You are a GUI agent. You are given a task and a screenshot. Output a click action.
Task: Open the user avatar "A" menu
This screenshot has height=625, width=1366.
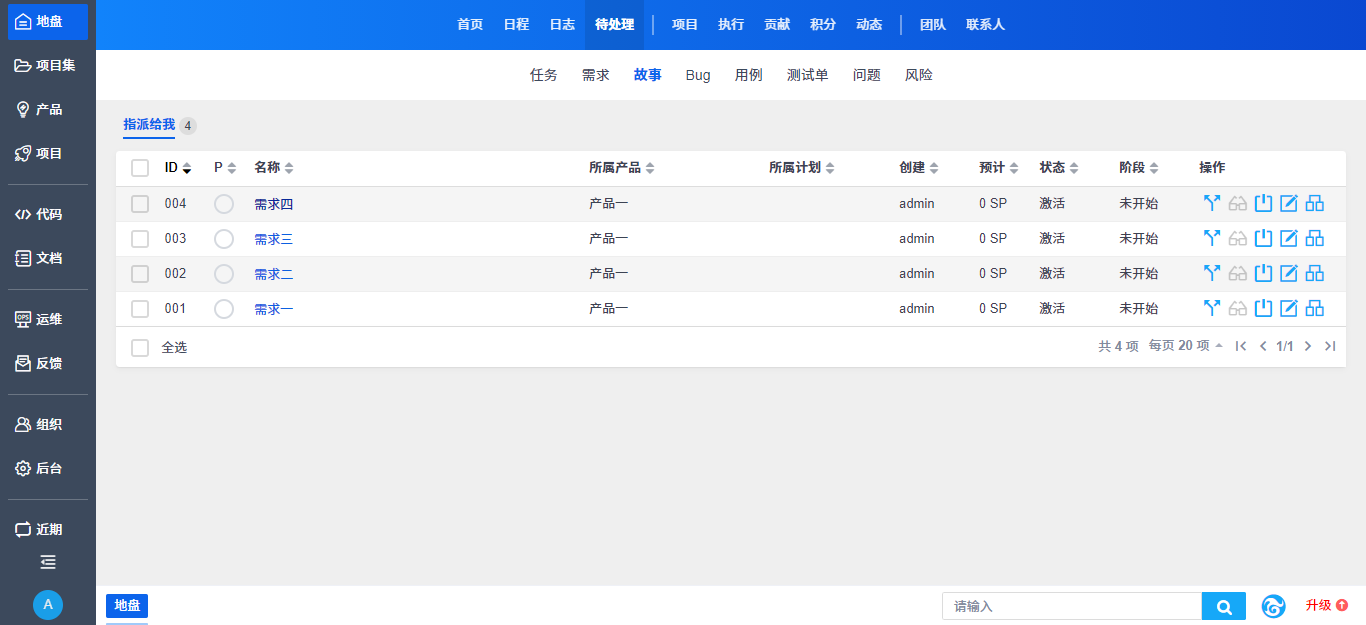pos(48,605)
